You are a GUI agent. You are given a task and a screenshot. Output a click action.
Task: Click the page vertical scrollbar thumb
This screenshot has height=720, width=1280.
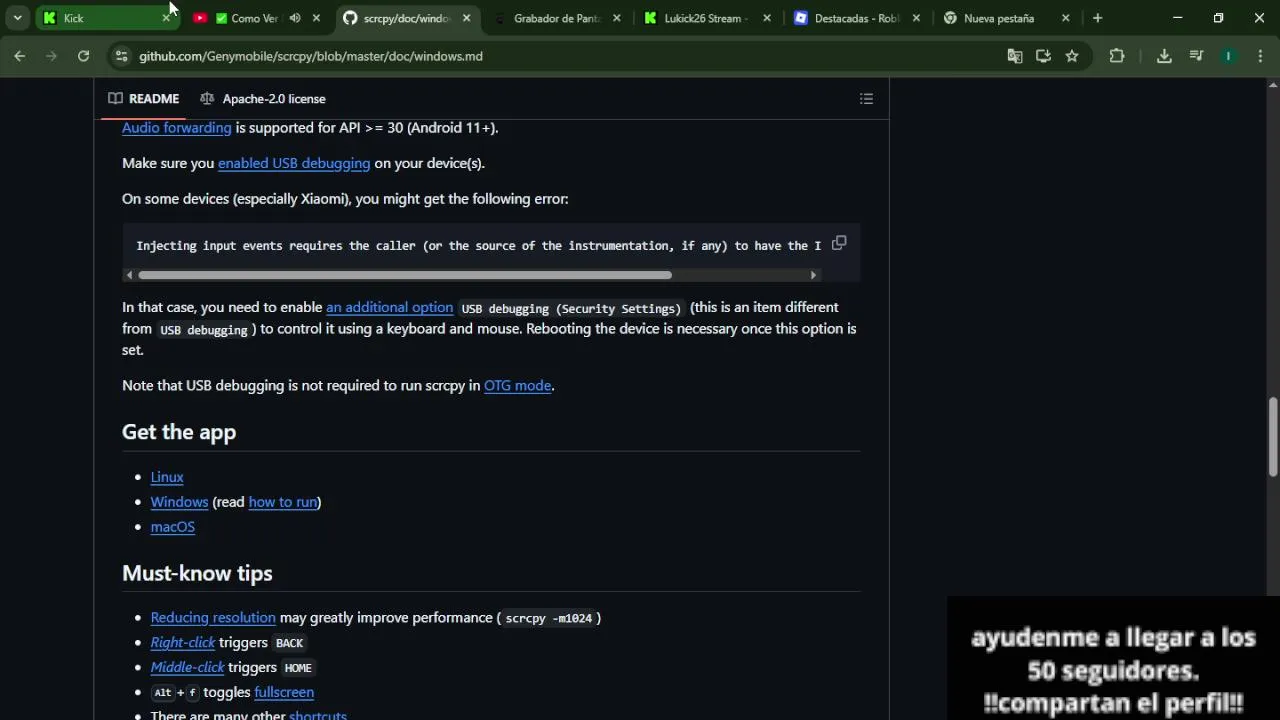[x=1273, y=437]
